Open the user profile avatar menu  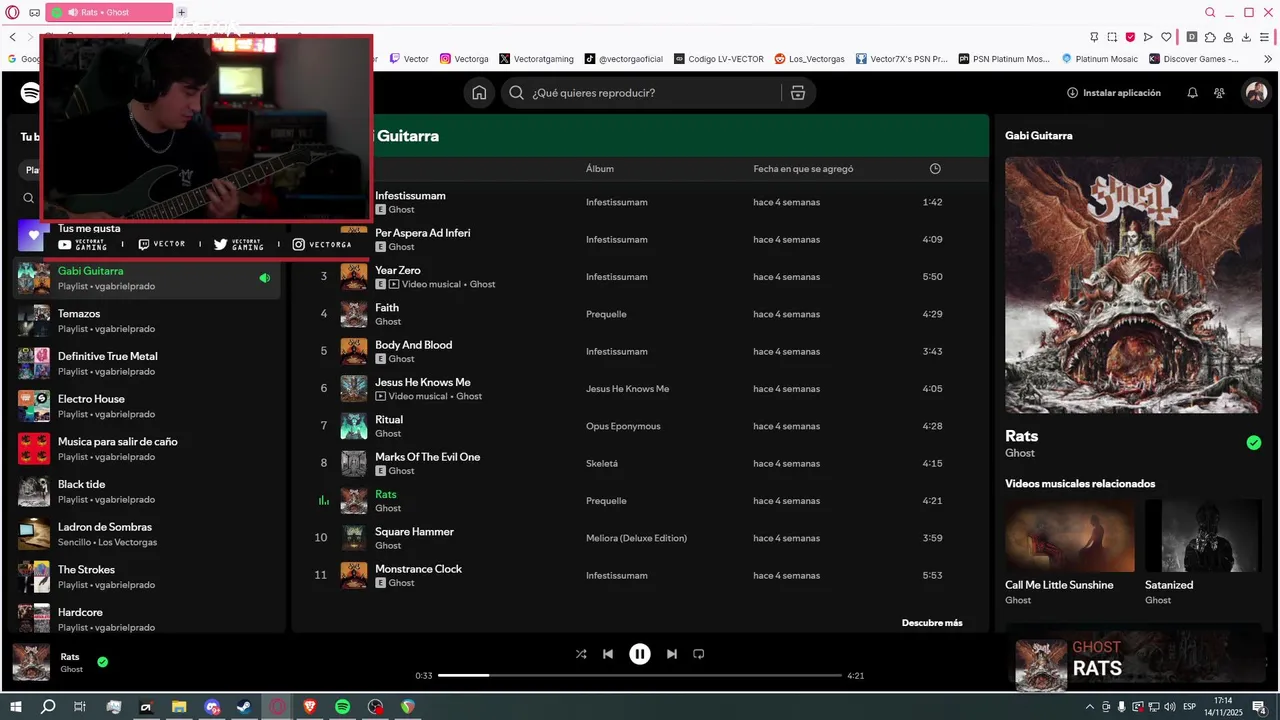point(1256,93)
